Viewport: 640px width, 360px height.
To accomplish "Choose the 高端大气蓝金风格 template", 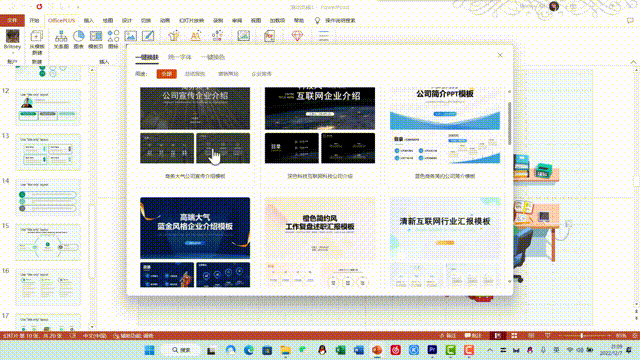I will point(195,242).
